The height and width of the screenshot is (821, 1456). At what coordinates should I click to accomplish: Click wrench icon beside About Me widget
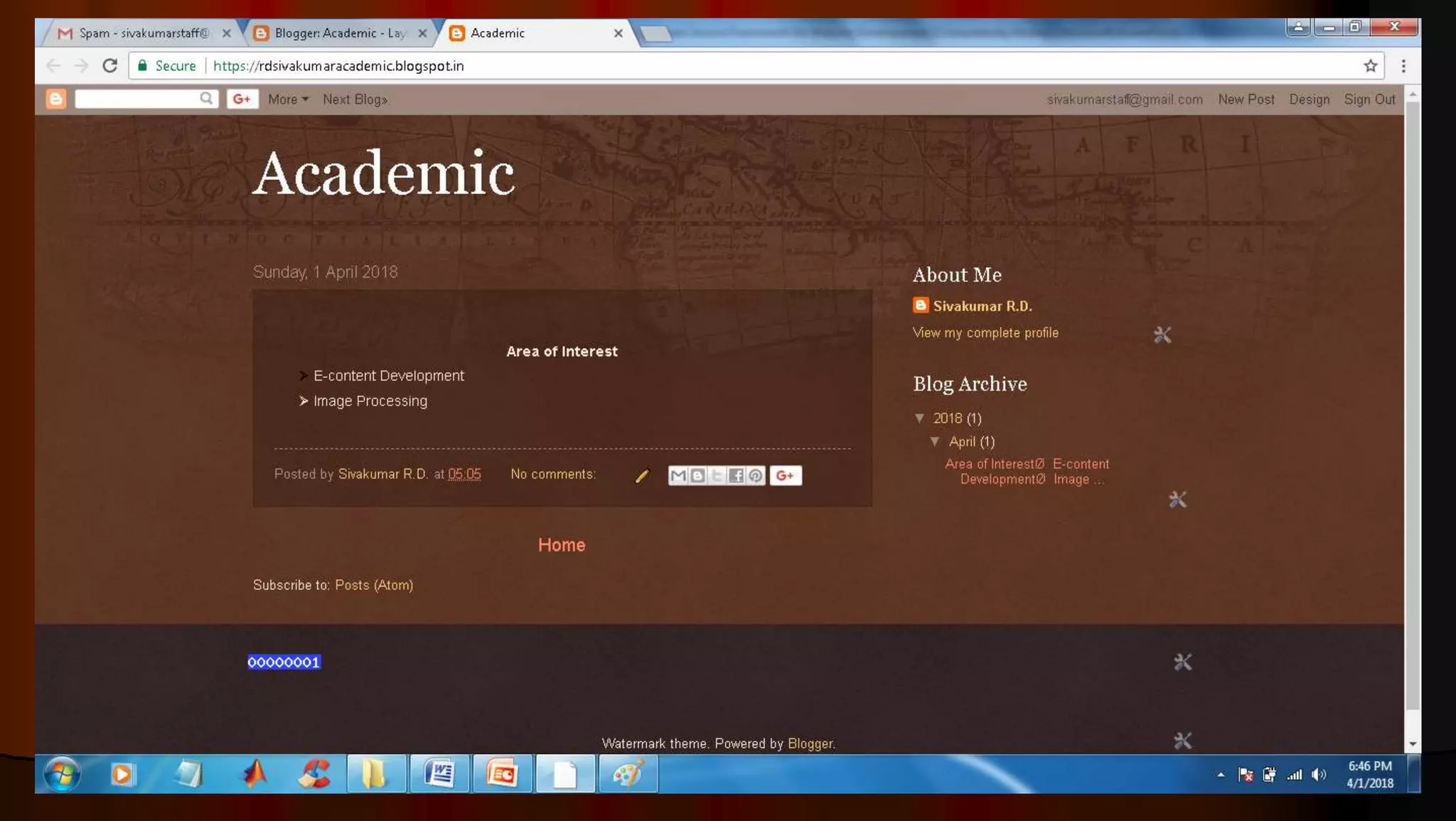1162,335
